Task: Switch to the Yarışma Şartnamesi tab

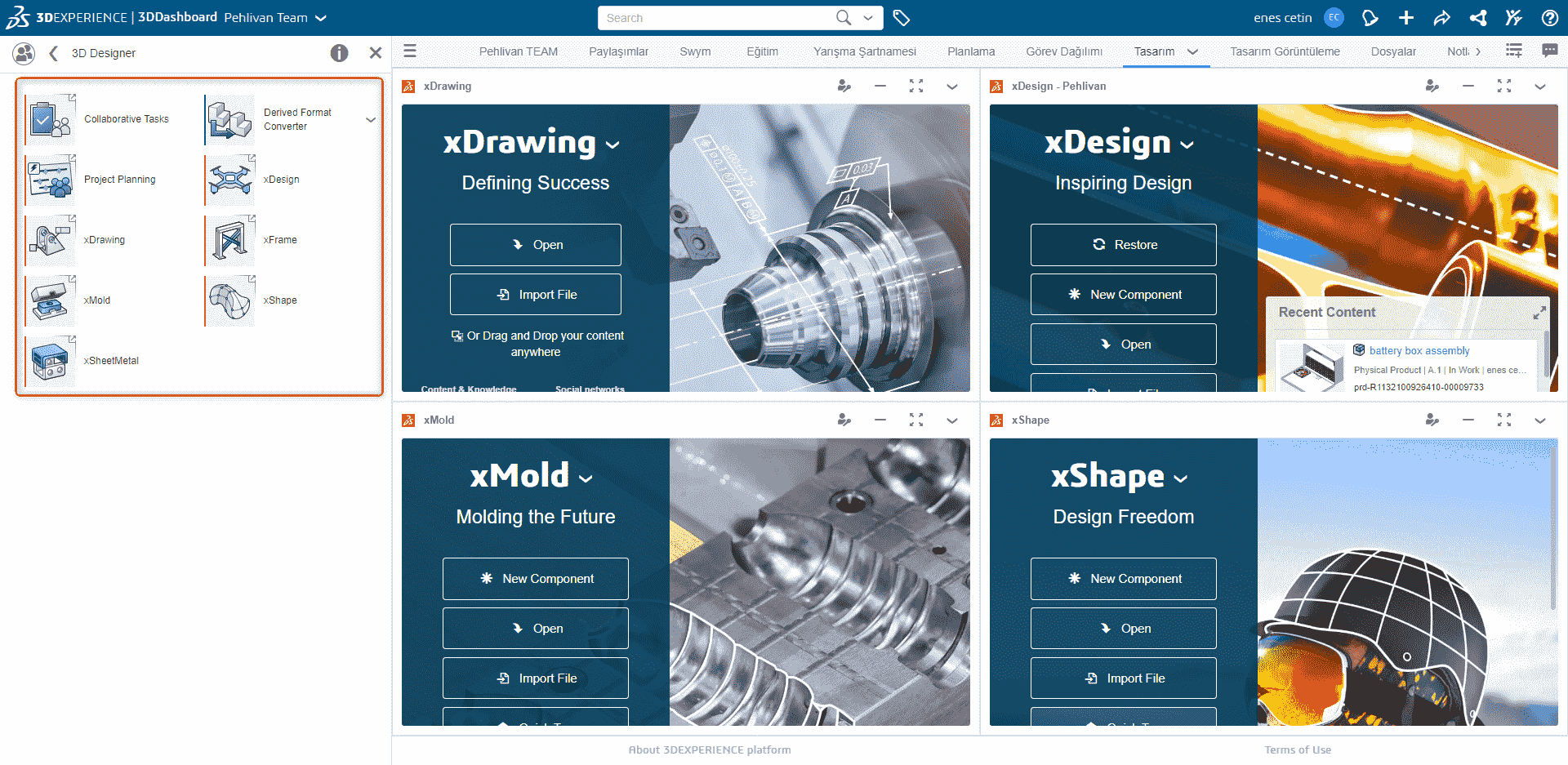Action: pos(865,51)
